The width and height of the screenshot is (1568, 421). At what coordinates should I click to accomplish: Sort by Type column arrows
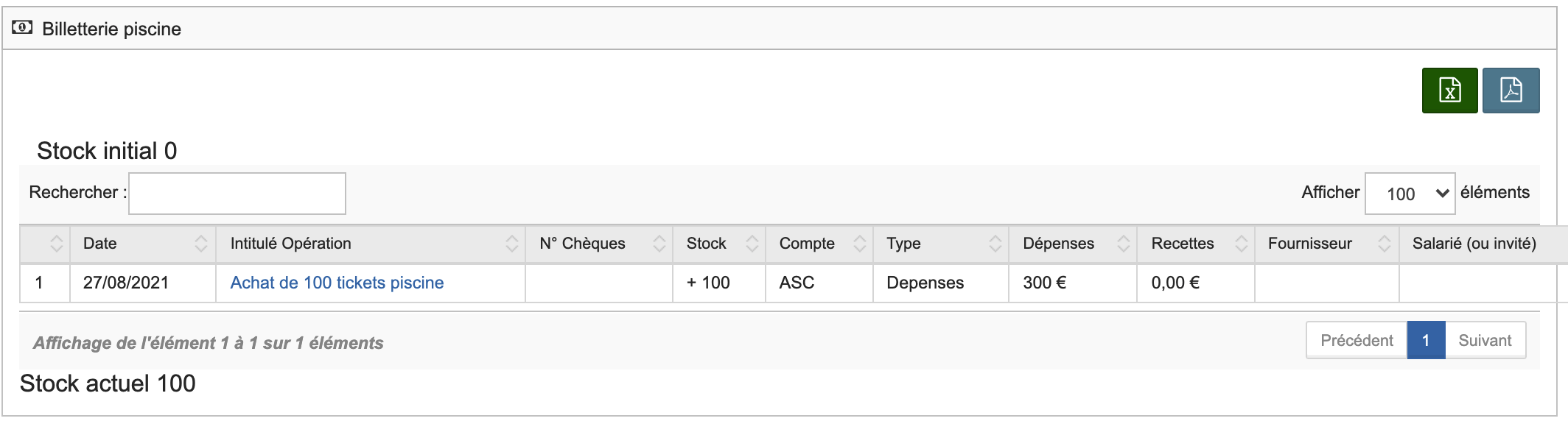pyautogui.click(x=995, y=244)
